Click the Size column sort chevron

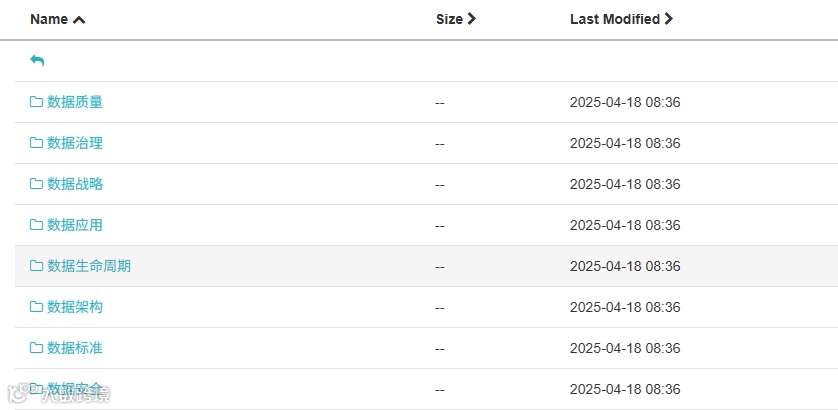point(472,19)
